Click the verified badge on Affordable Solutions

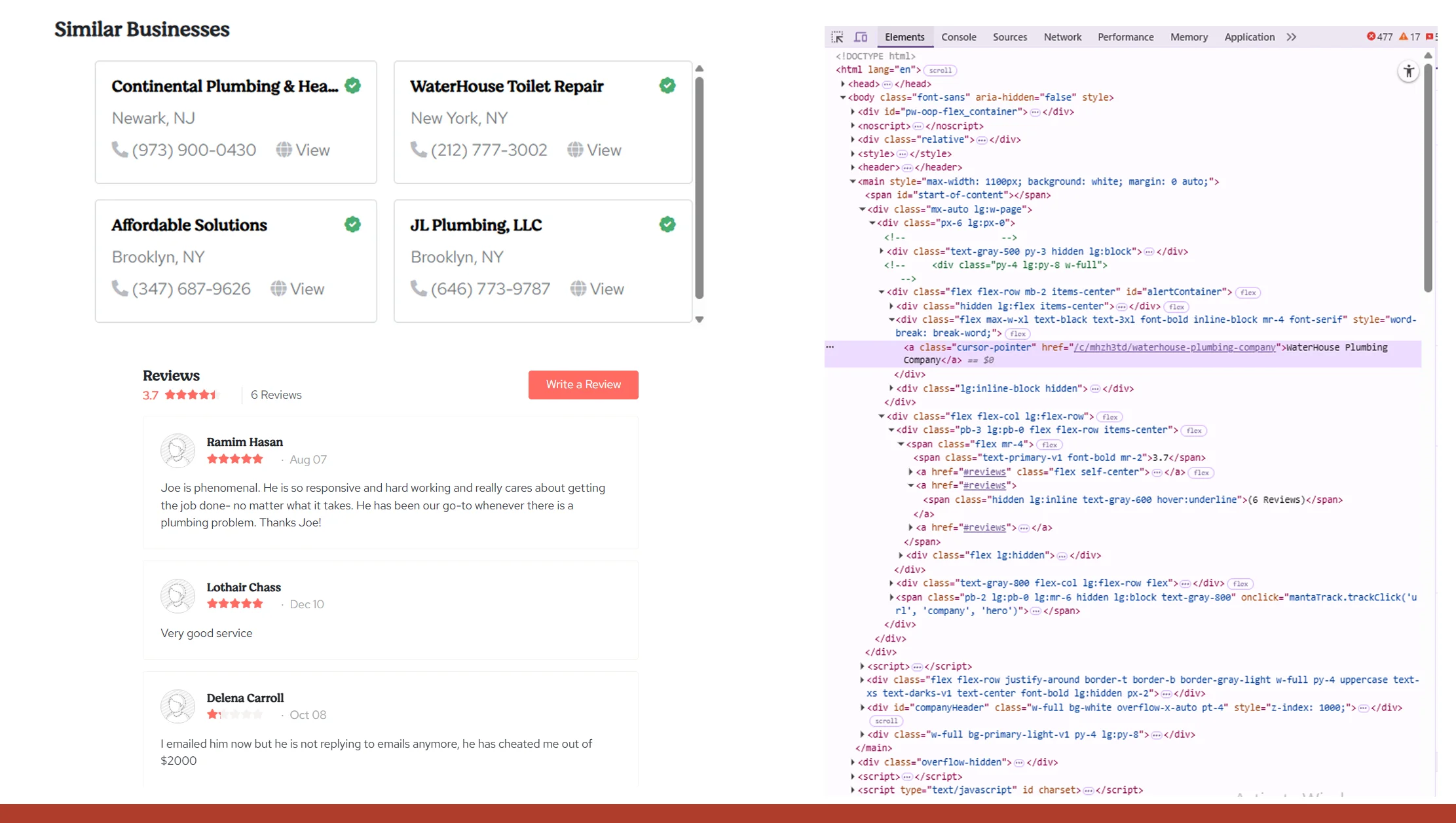tap(352, 224)
